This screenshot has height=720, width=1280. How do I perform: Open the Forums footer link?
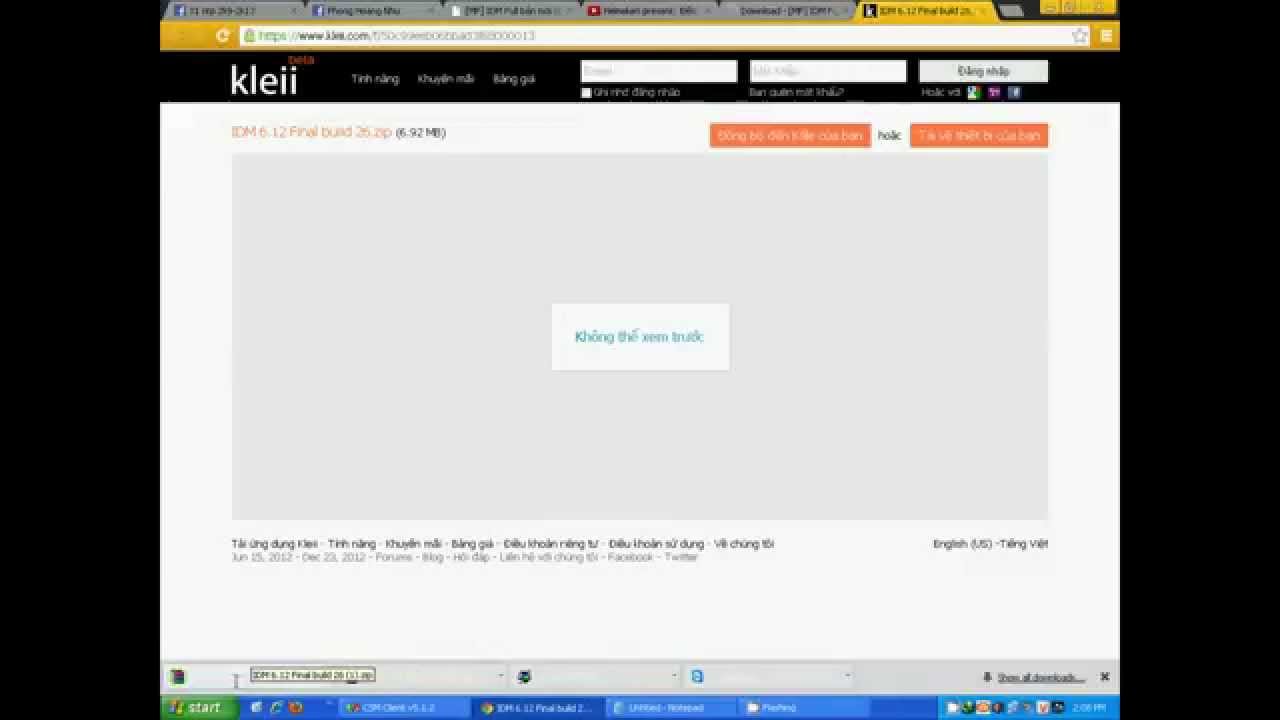(394, 557)
